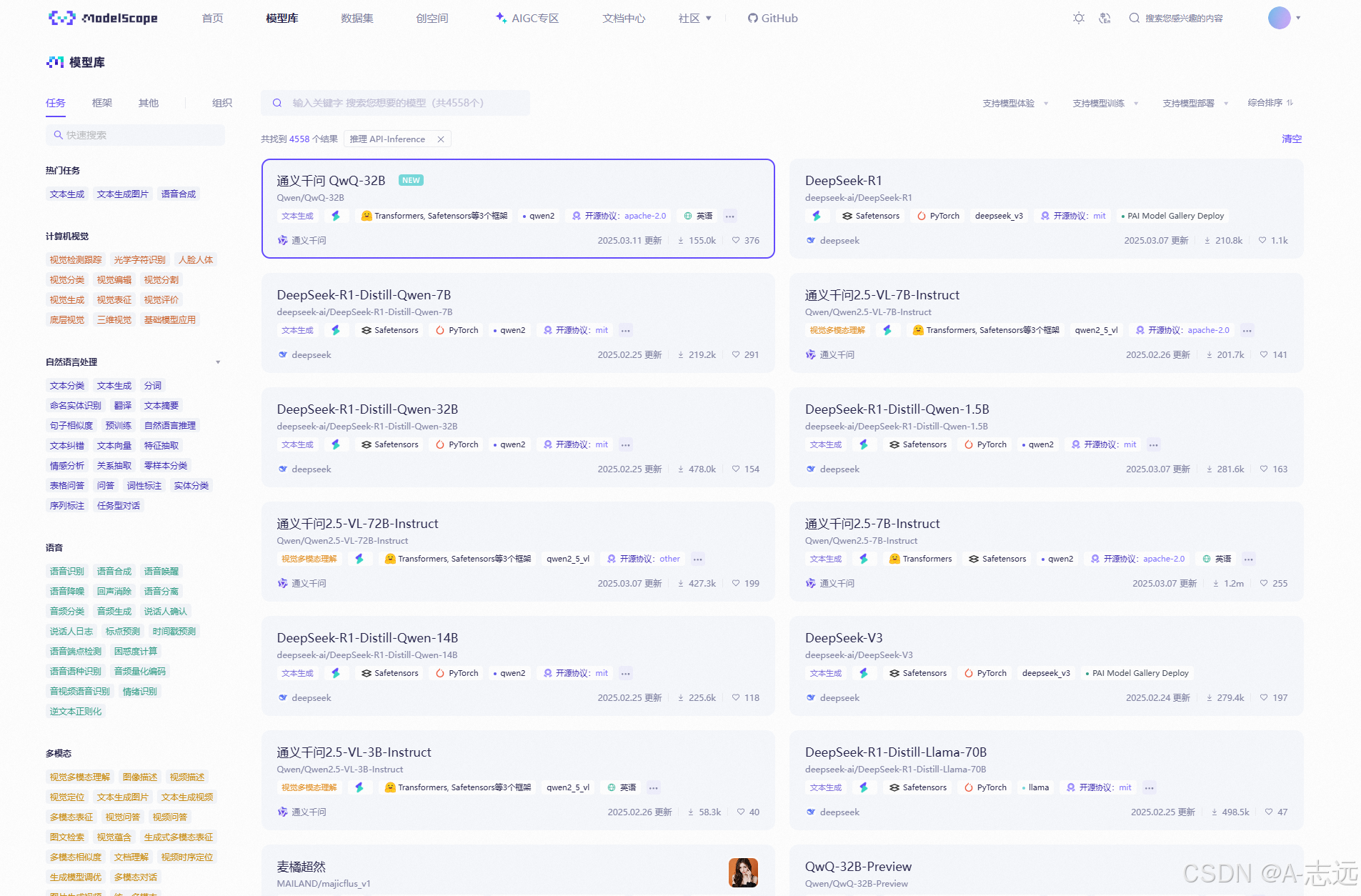Like the DeepSeek-R1 model heart icon

coord(1262,241)
